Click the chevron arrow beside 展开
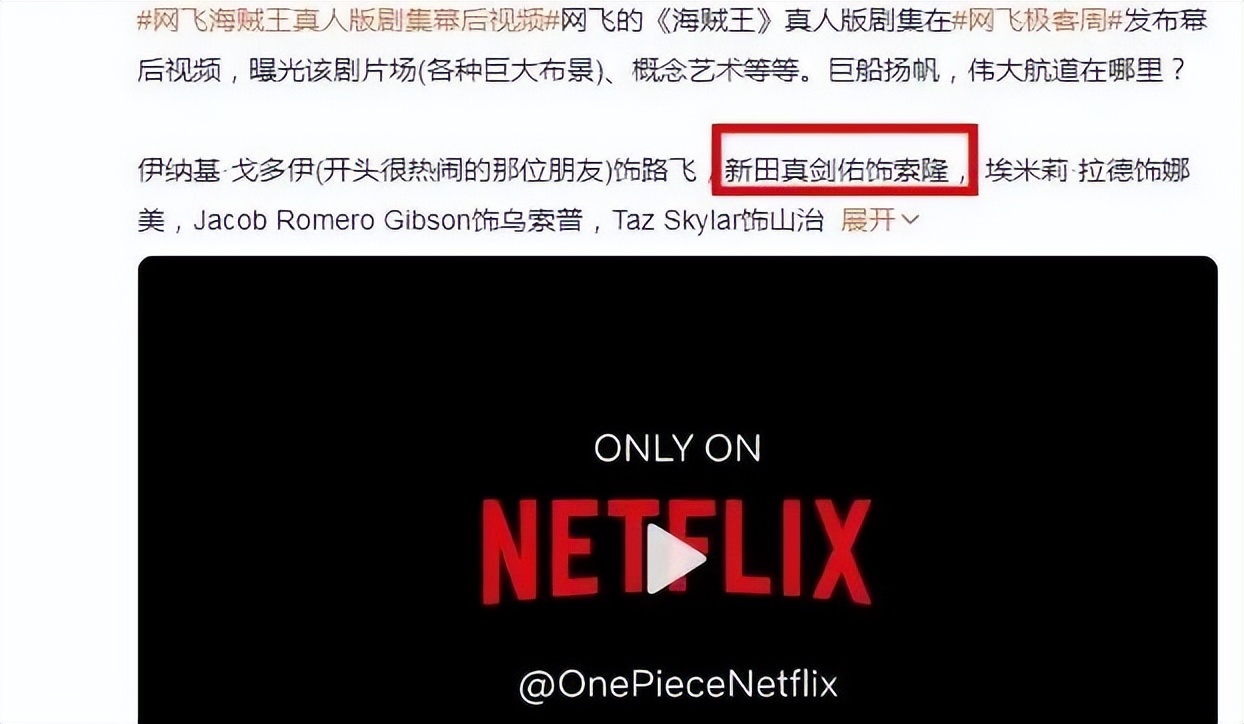 coord(909,220)
